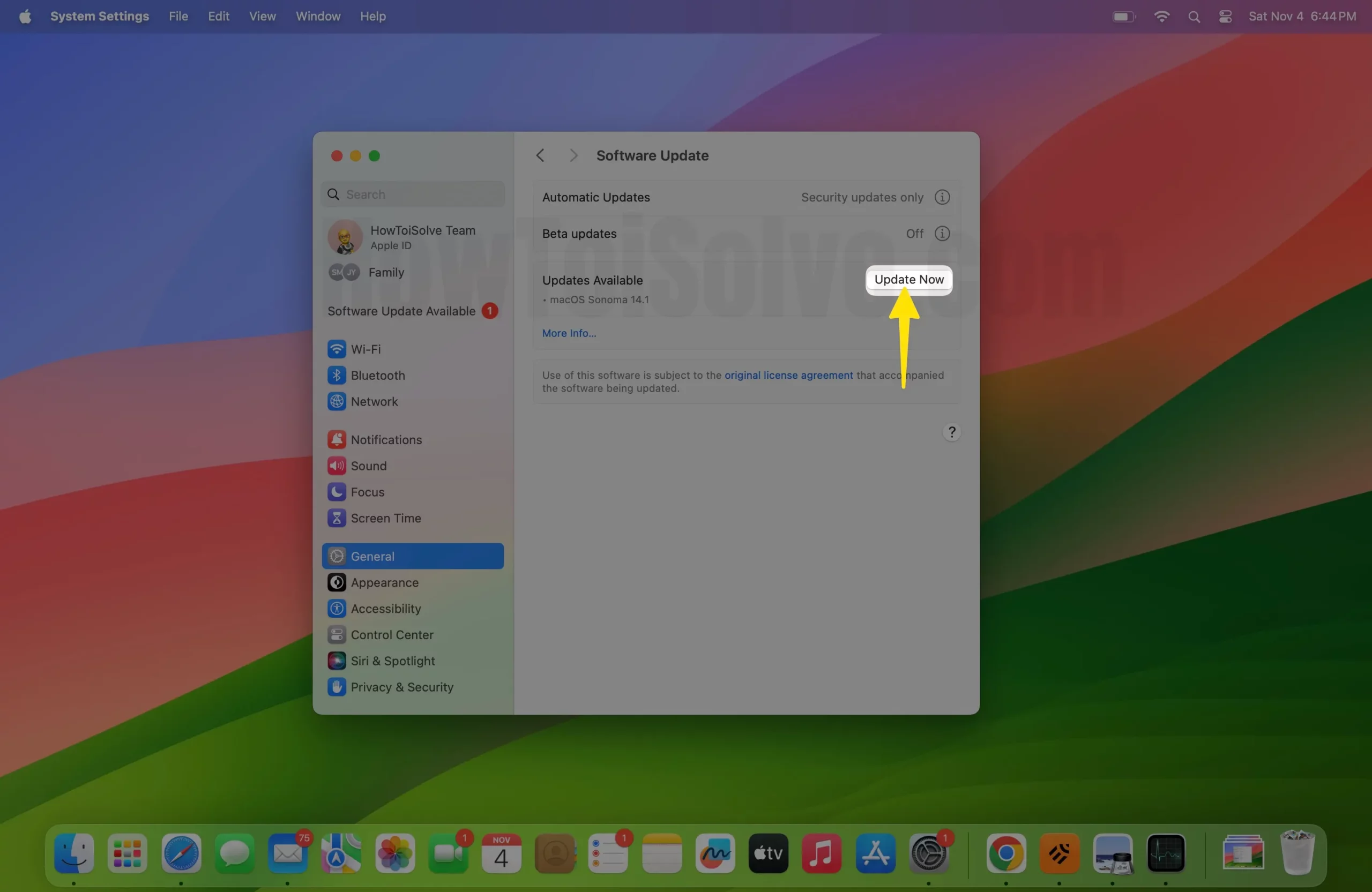Image resolution: width=1372 pixels, height=892 pixels.
Task: Open the Apple menu
Action: tap(25, 16)
